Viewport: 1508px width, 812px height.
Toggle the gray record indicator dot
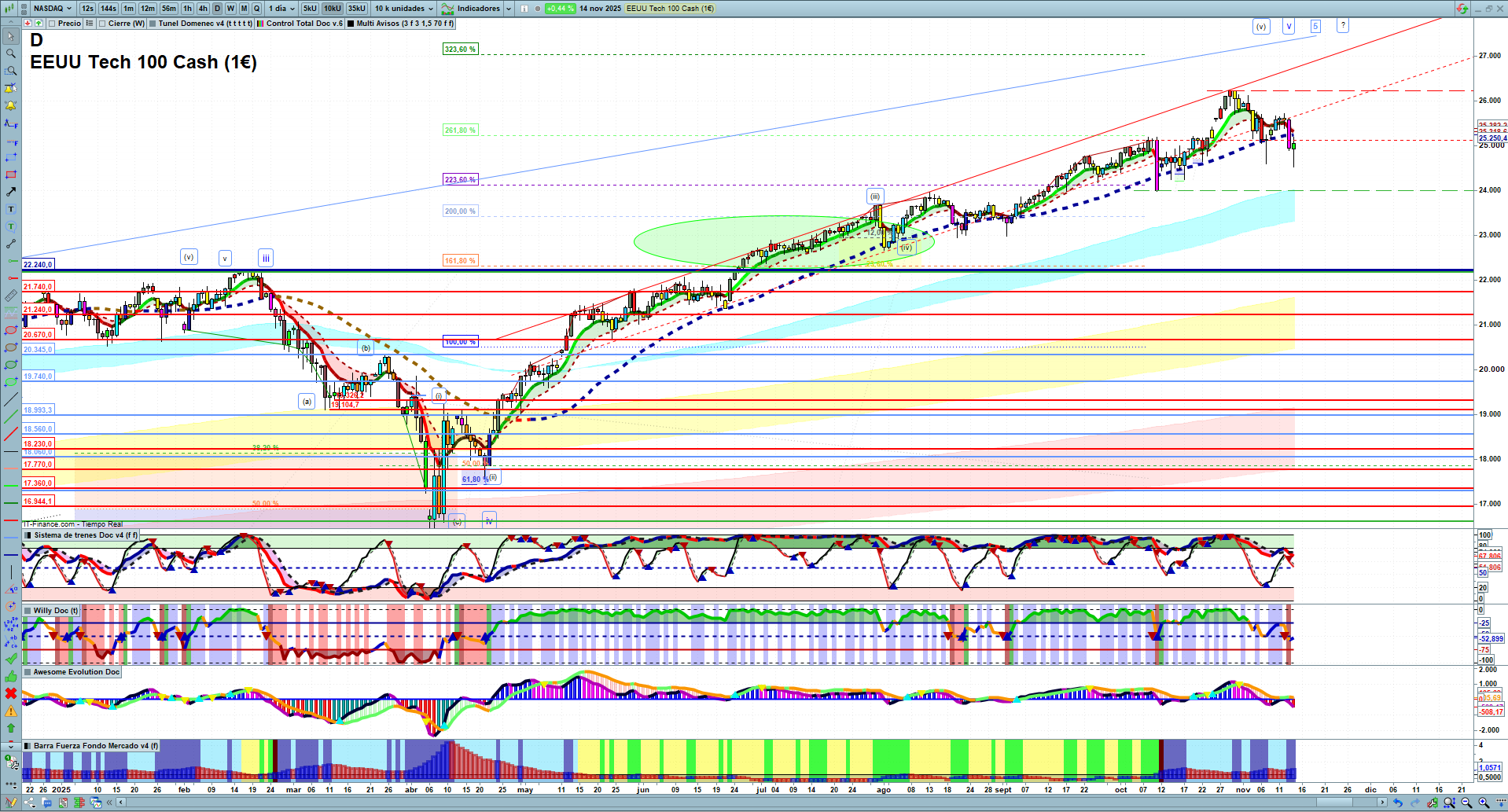click(x=538, y=9)
